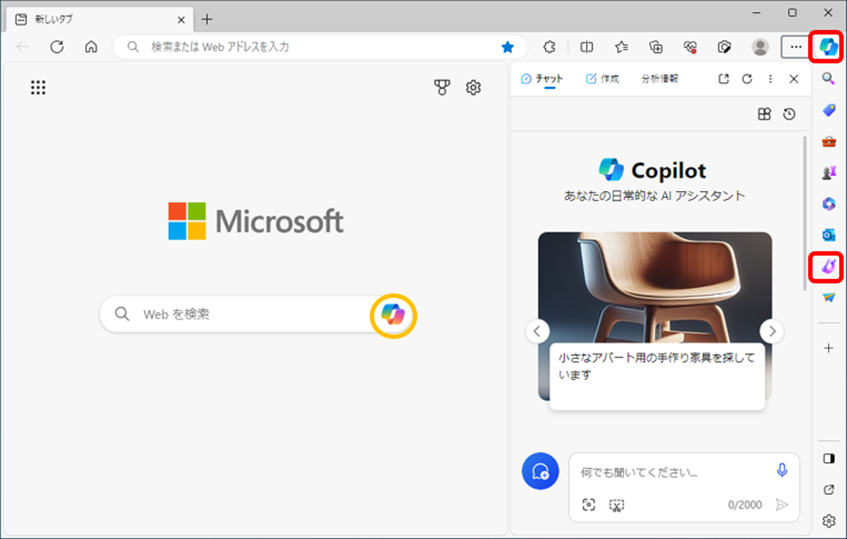Screen dimensions: 847x539
Task: Switch to the 分析情報 tab
Action: pos(660,79)
